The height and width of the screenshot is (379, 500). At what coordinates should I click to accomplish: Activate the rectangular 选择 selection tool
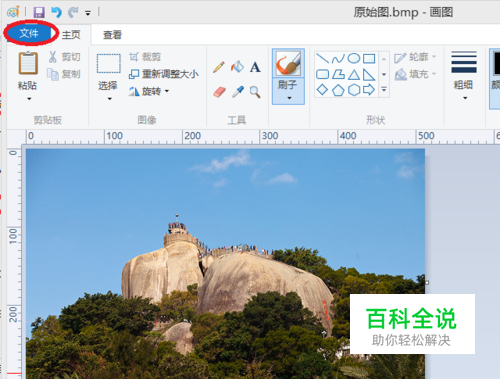pos(109,63)
